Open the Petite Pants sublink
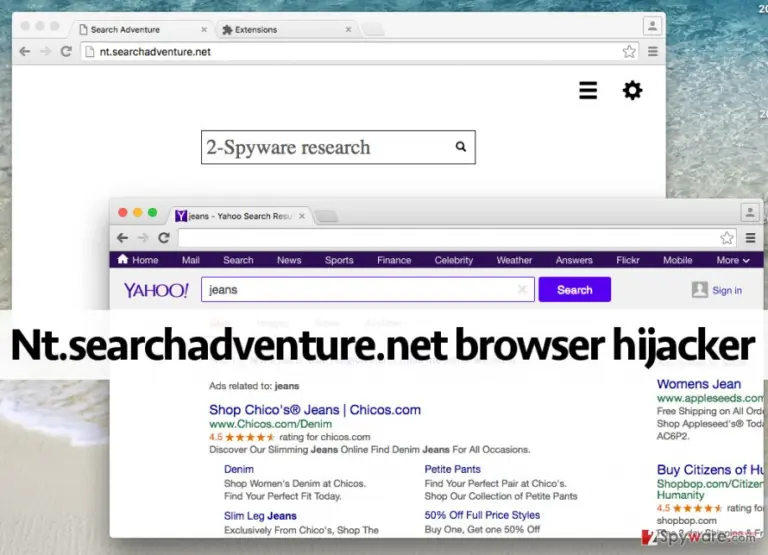 click(x=452, y=469)
